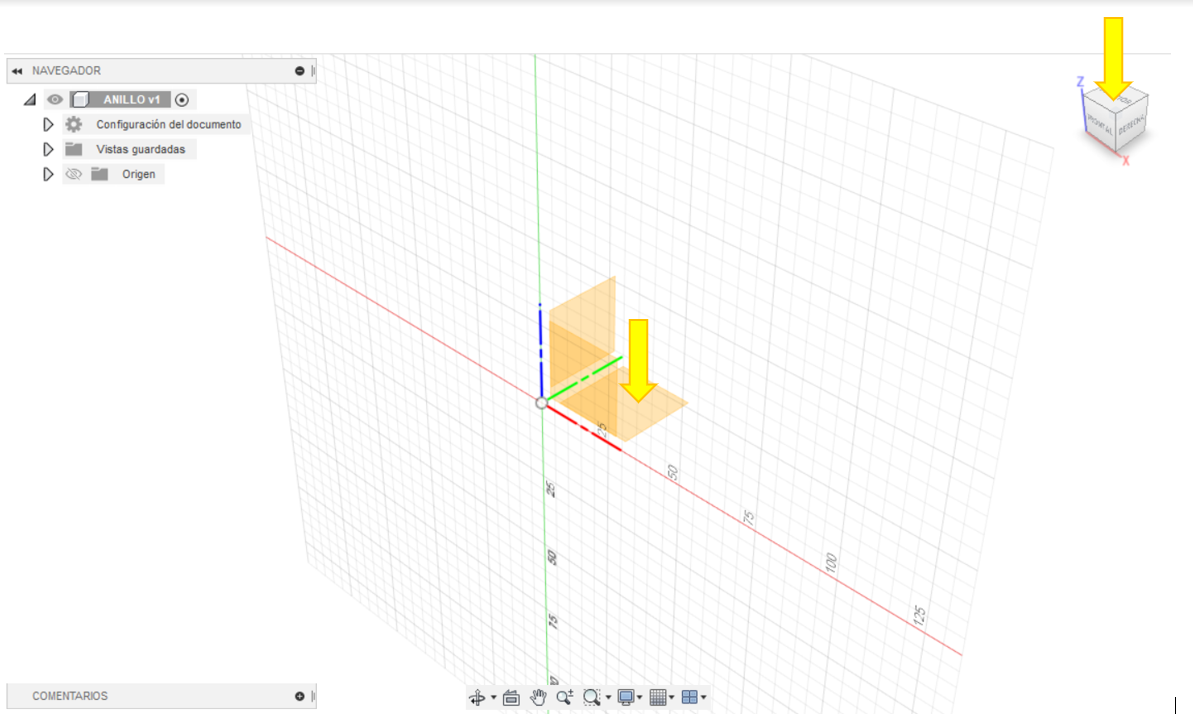Image resolution: width=1193 pixels, height=720 pixels.
Task: Show the hidden Origen folder via eye icon
Action: (x=74, y=174)
